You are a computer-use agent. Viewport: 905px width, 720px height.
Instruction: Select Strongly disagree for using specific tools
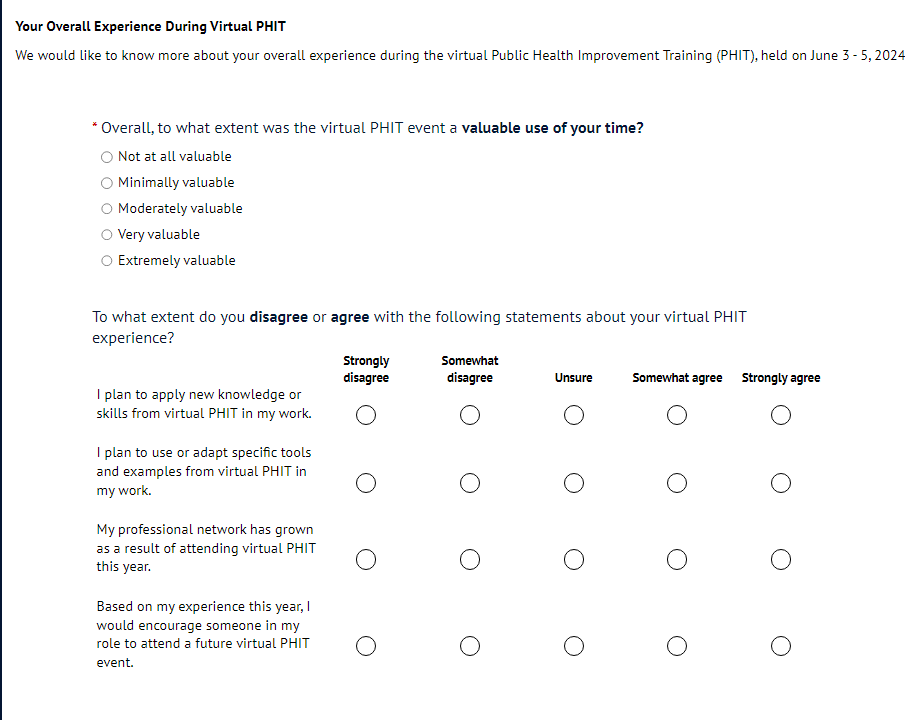click(x=366, y=483)
